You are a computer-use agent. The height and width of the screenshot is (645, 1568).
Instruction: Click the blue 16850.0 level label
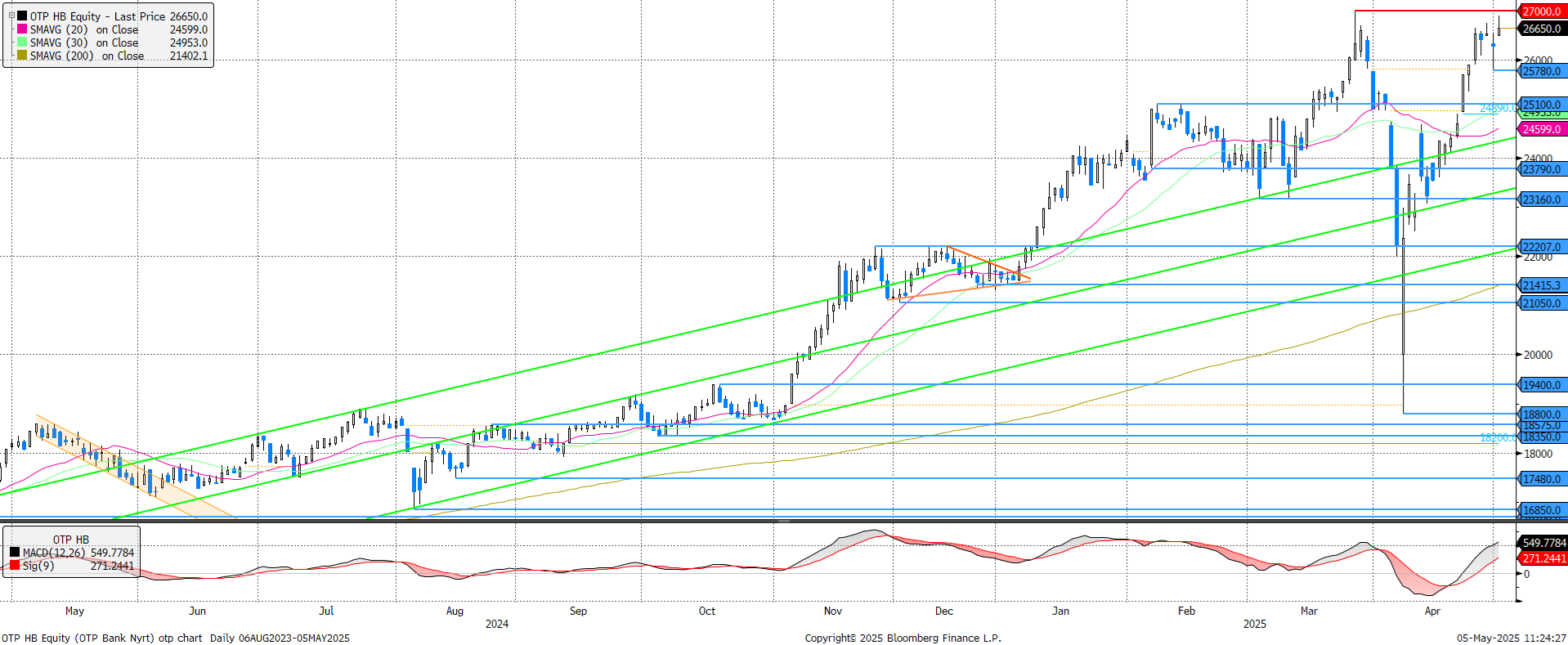click(1542, 510)
